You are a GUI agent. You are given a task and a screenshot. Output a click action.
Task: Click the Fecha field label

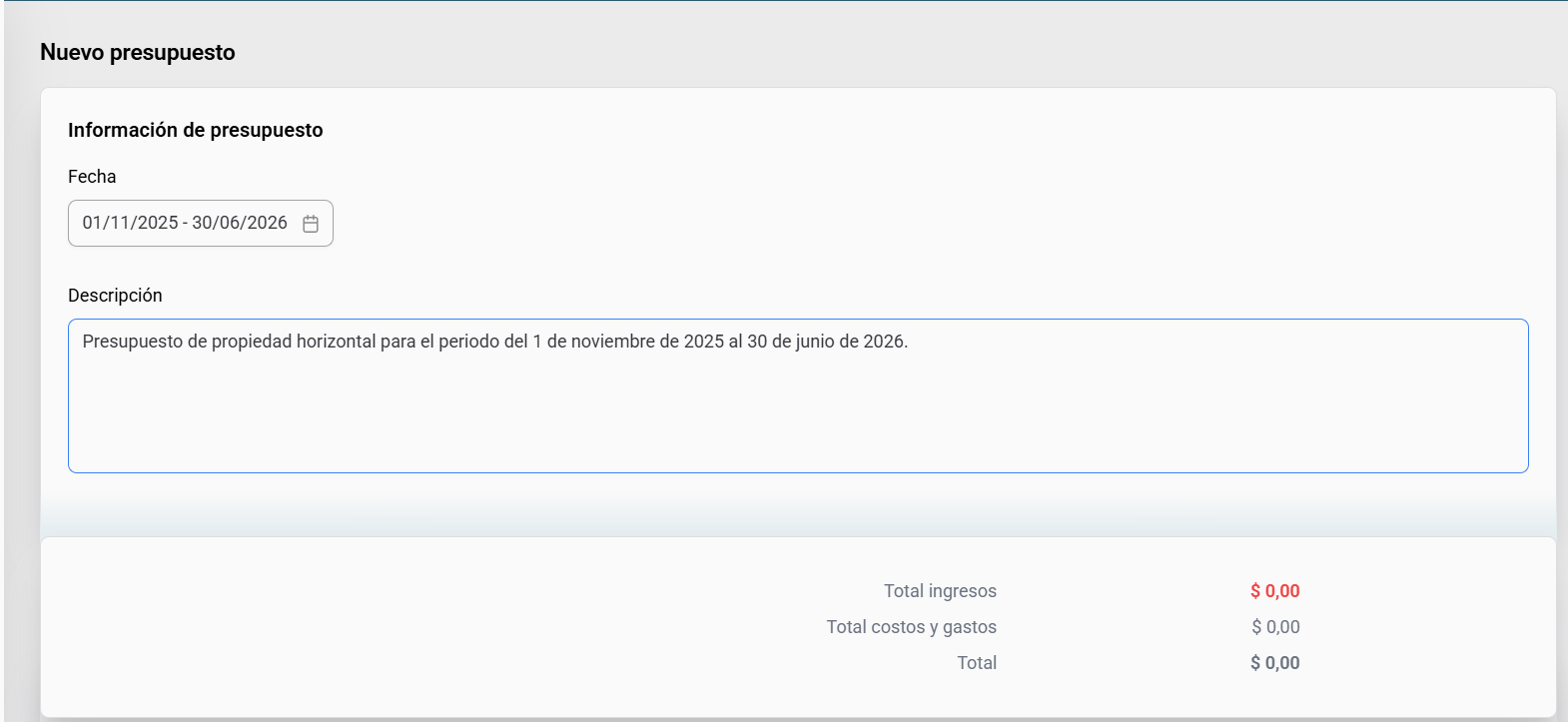click(x=92, y=177)
